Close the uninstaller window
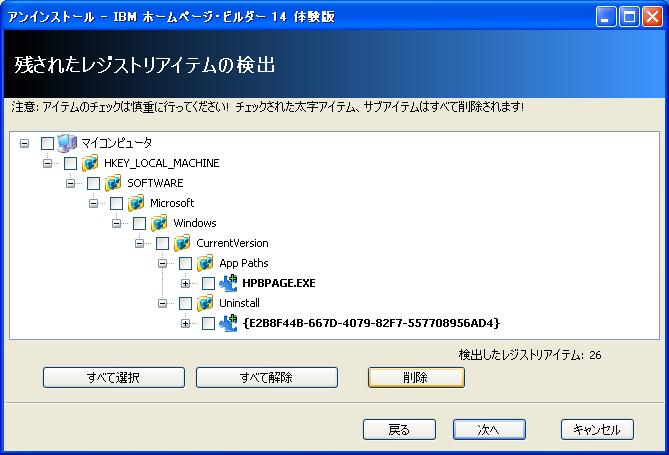 click(x=653, y=17)
